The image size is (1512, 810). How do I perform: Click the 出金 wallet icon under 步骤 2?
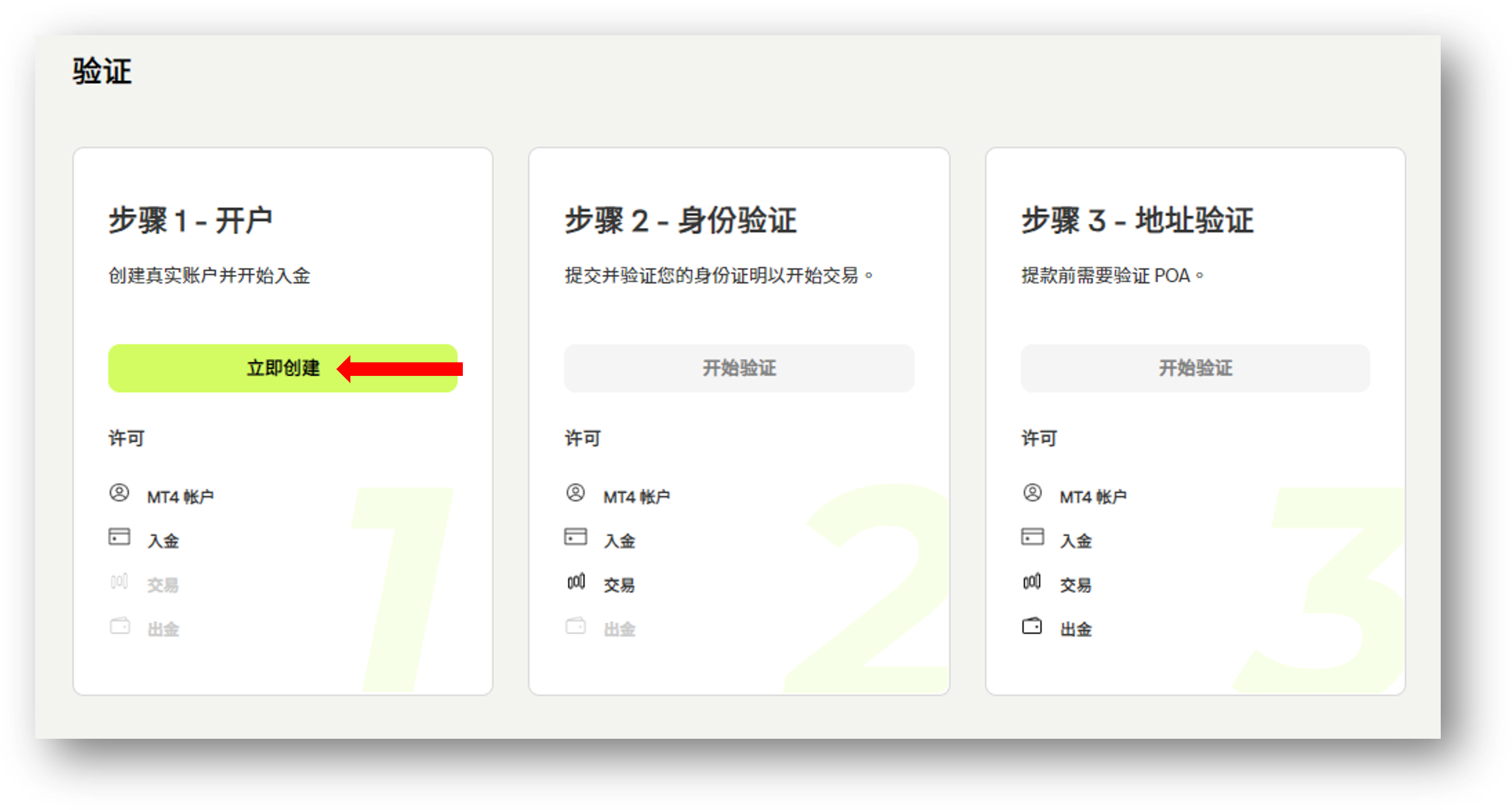click(576, 626)
